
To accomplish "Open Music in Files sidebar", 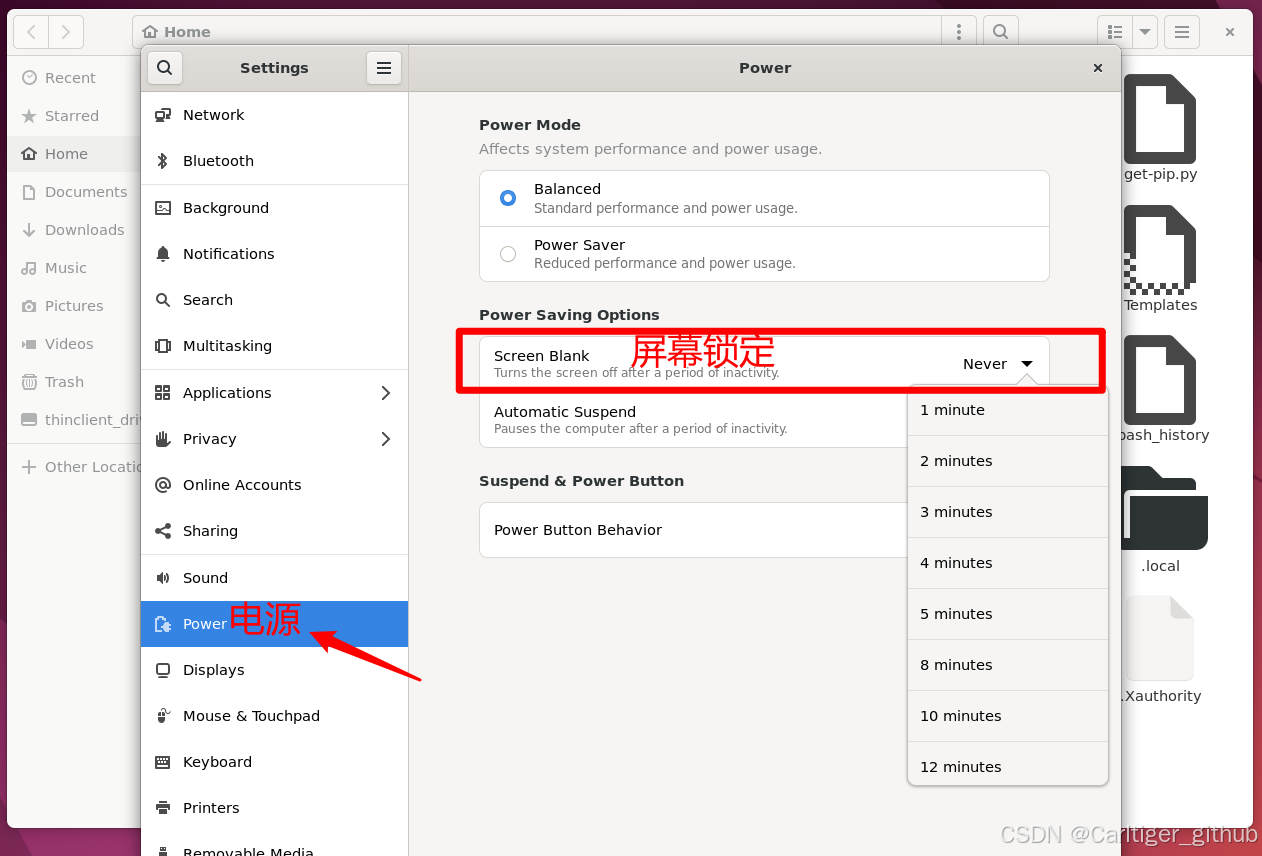I will [74, 268].
